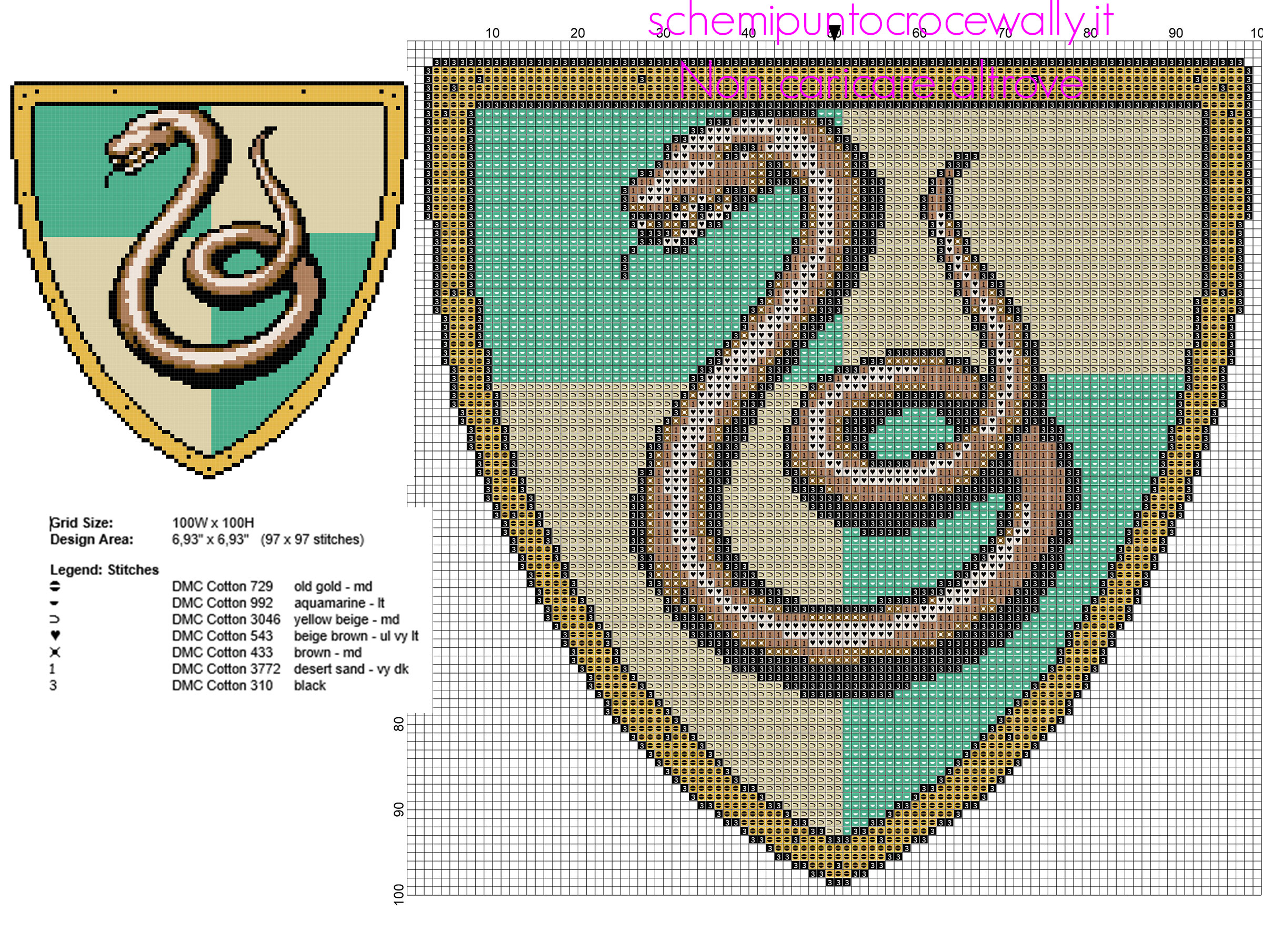
Task: Click the 'DMC Cotton 729' text
Action: click(222, 586)
